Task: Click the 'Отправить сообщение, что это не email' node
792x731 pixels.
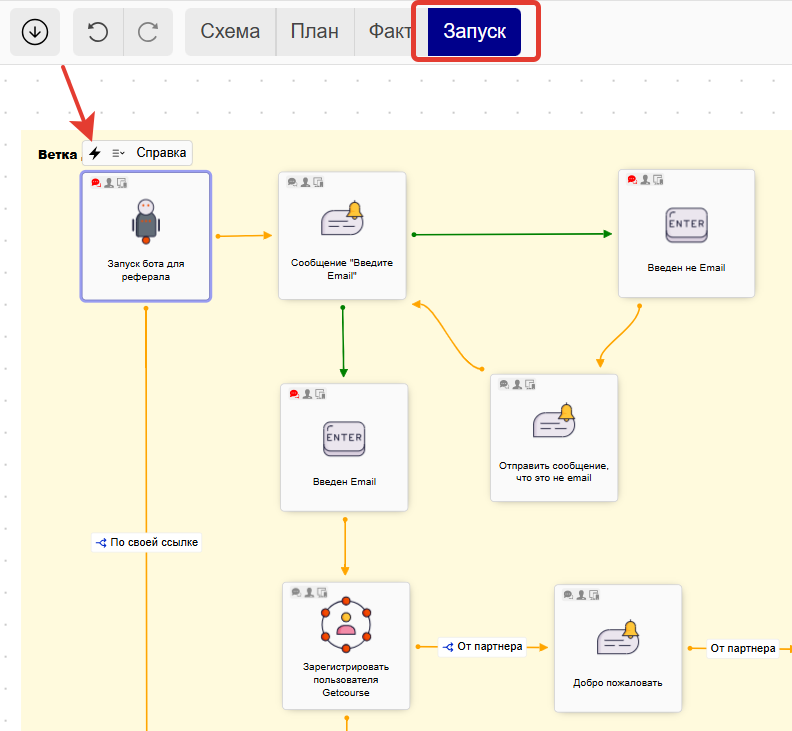Action: [553, 437]
